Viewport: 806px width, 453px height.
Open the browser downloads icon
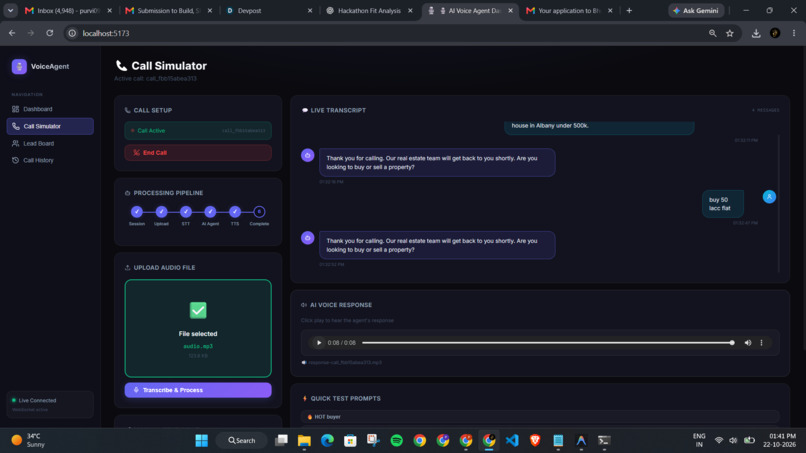(756, 33)
